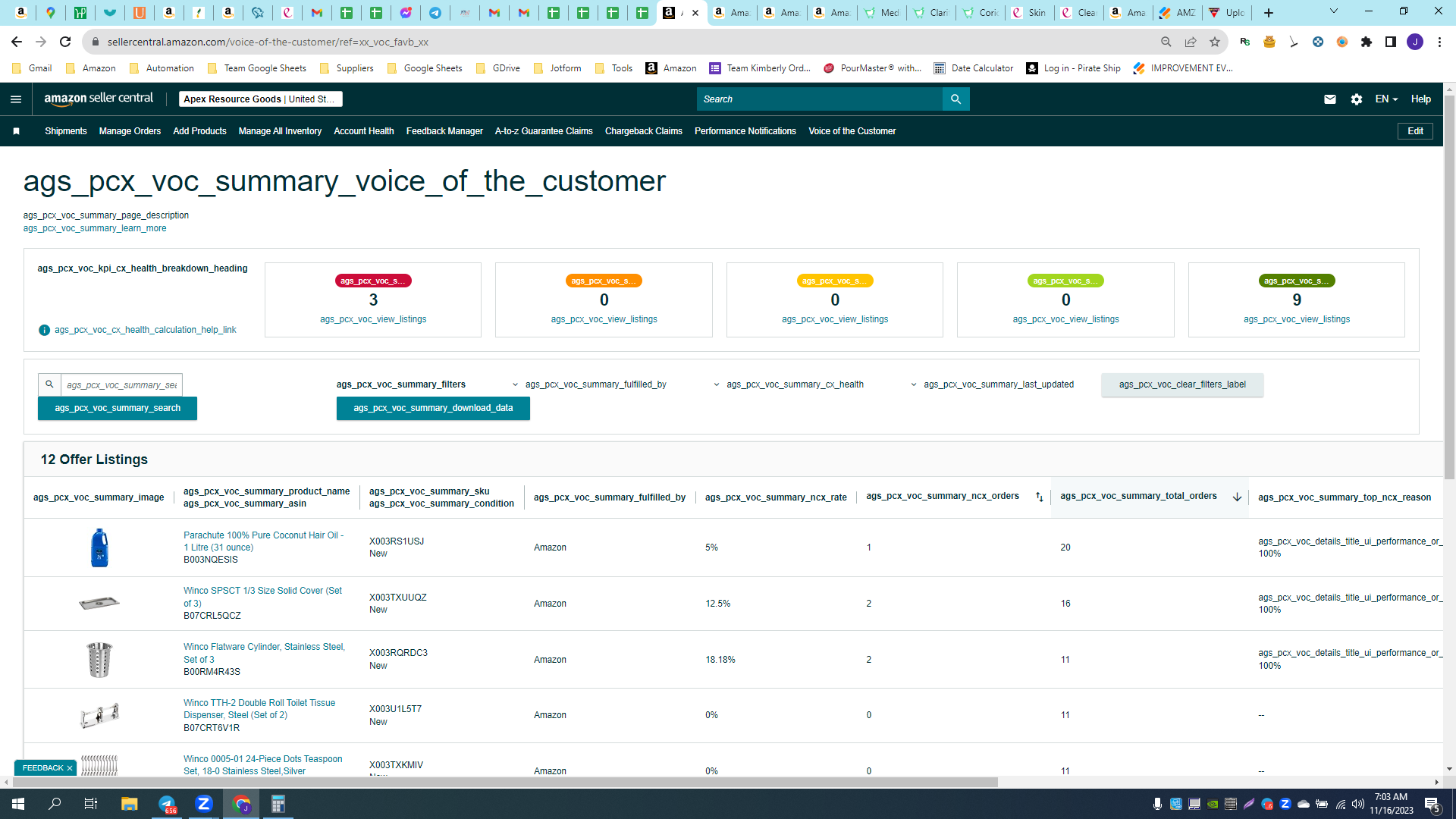Screen dimensions: 1456x819
Task: Click the bookmark flag icon in navigation bar
Action: [x=16, y=131]
